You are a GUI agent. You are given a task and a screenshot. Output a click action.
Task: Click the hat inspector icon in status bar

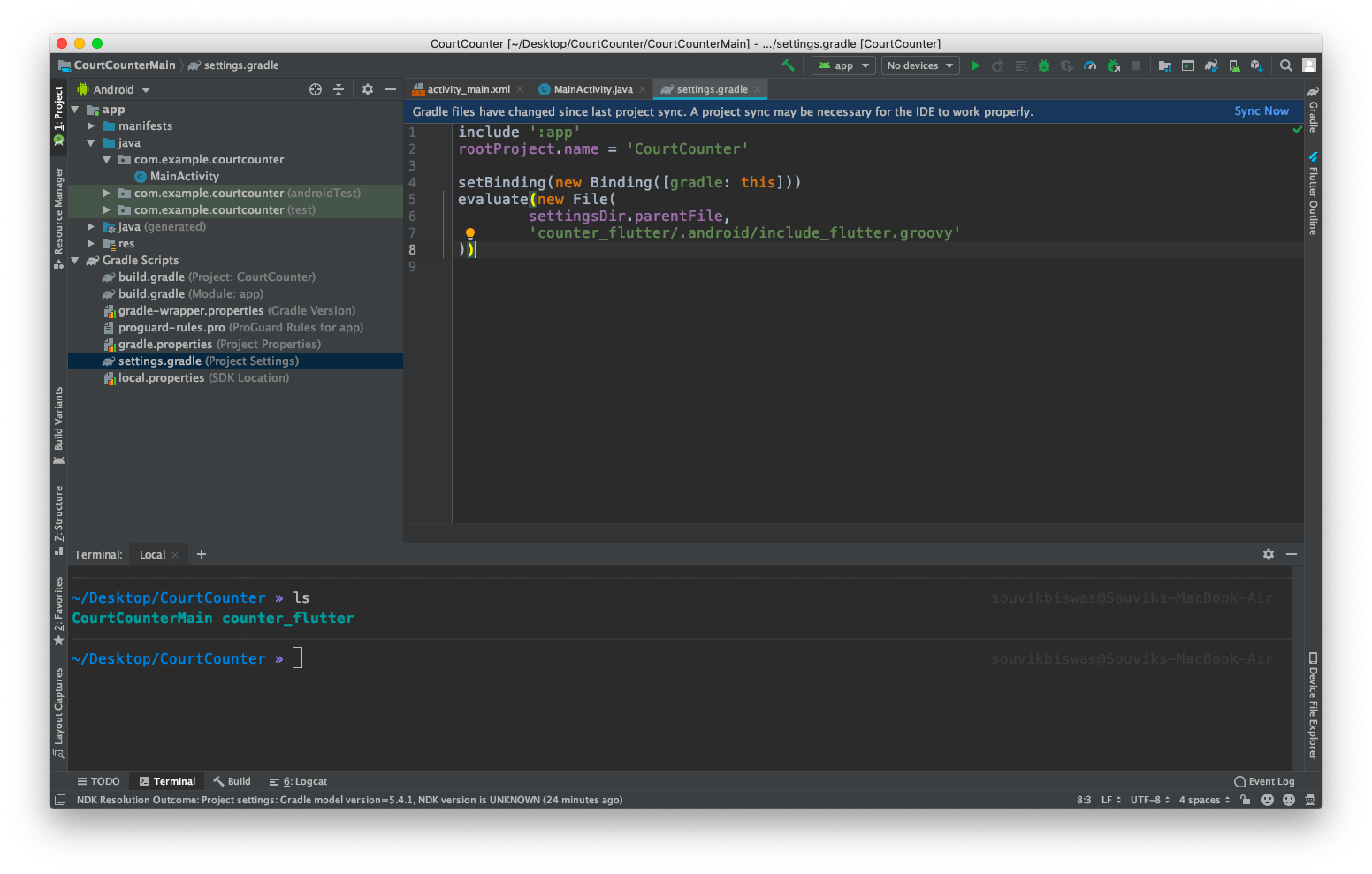click(x=1309, y=800)
